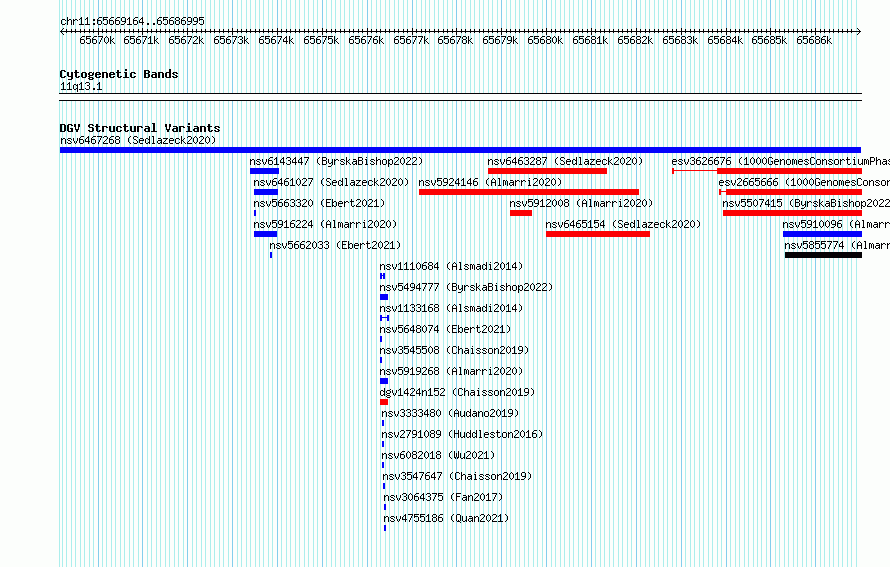Select nsv5910096 variant label
Viewport: 890px width, 567px height.
click(x=836, y=224)
